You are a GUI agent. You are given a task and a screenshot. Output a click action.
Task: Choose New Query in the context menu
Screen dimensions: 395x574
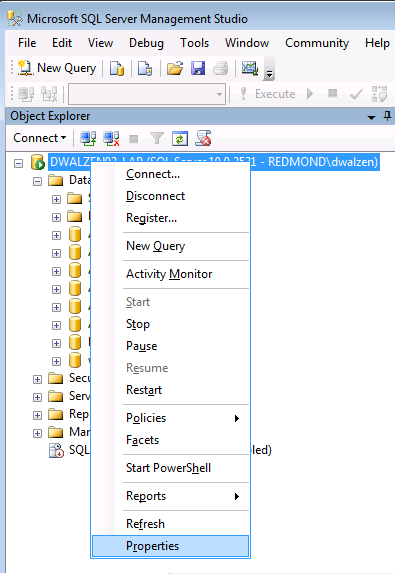171,246
